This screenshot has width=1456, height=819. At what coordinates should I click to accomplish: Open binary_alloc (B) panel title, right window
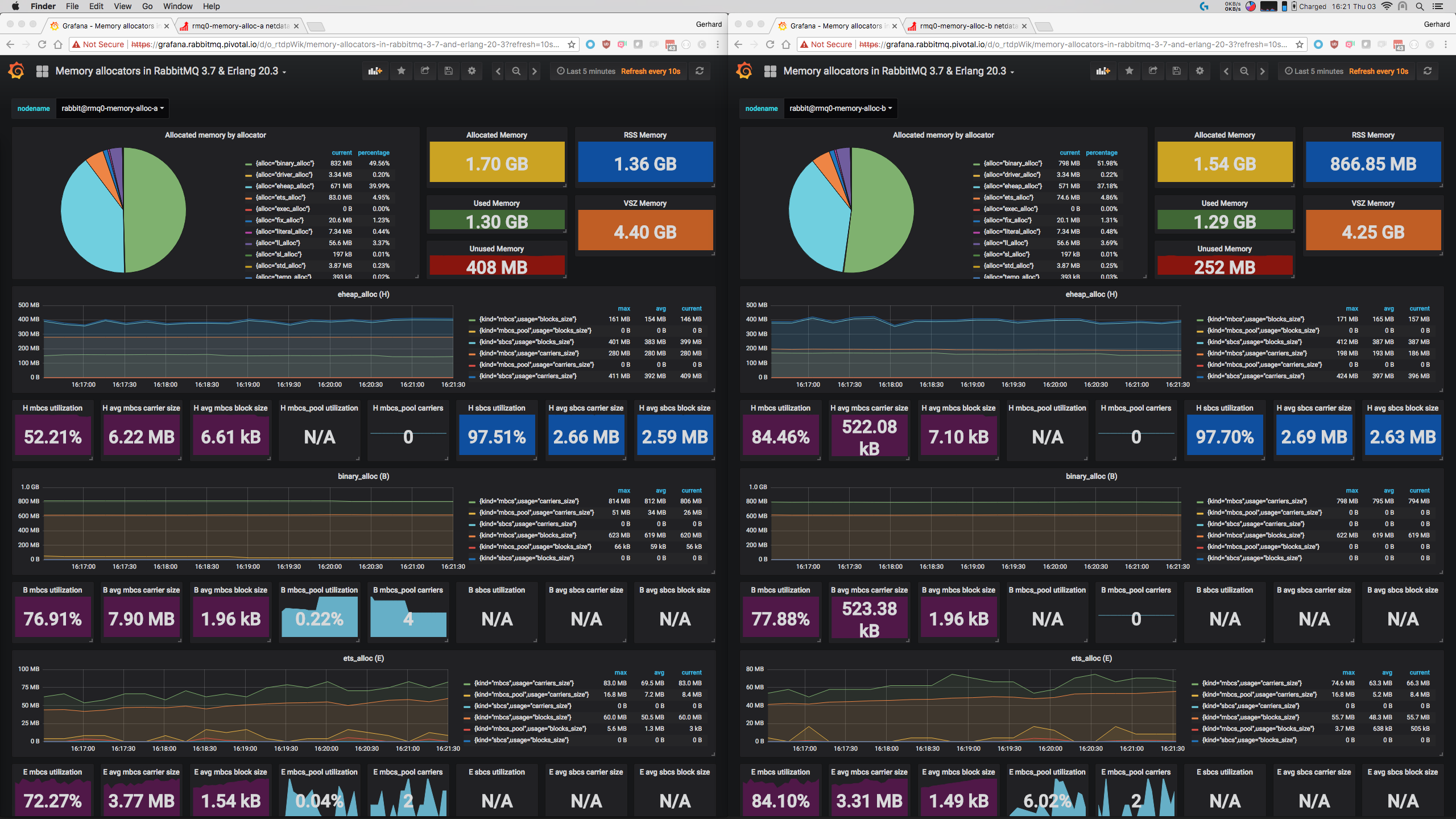[1091, 476]
